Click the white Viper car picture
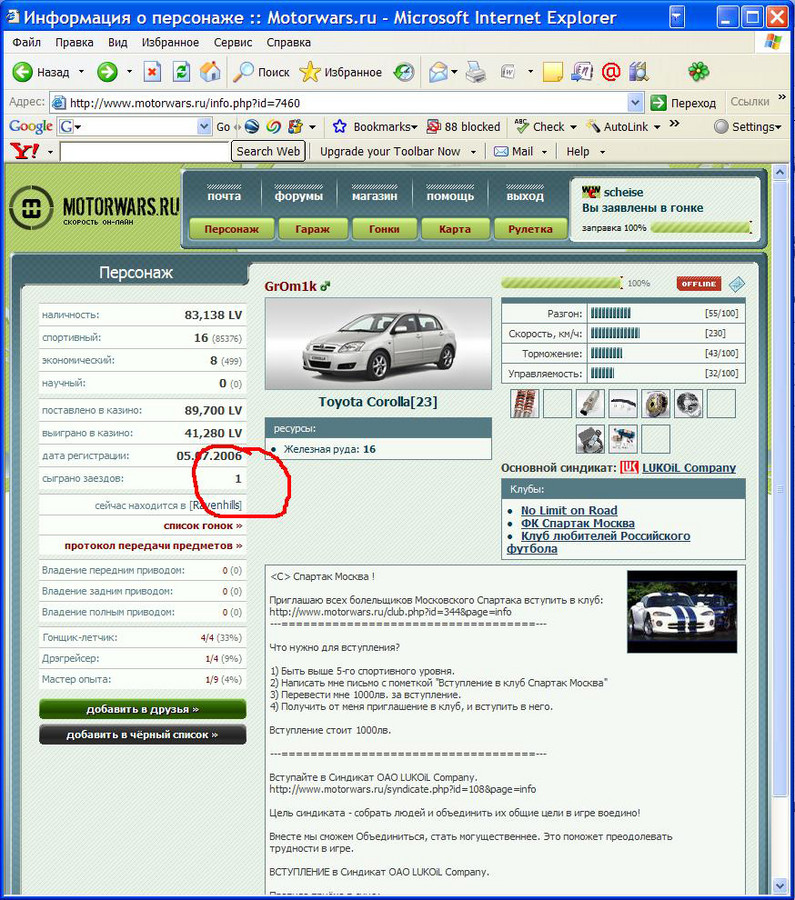 [682, 611]
